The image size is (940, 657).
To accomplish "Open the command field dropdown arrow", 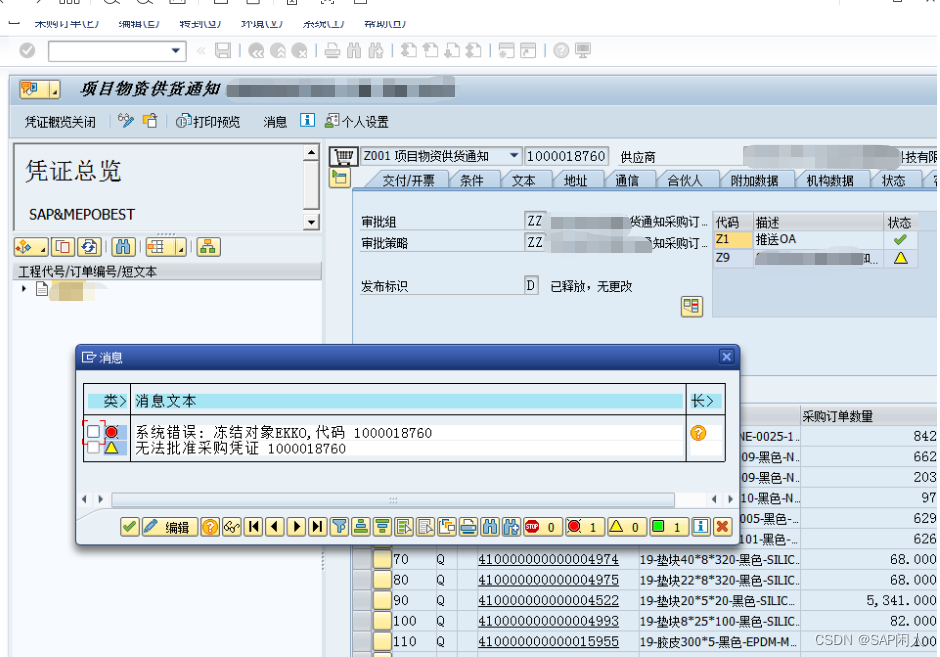I will coord(176,51).
